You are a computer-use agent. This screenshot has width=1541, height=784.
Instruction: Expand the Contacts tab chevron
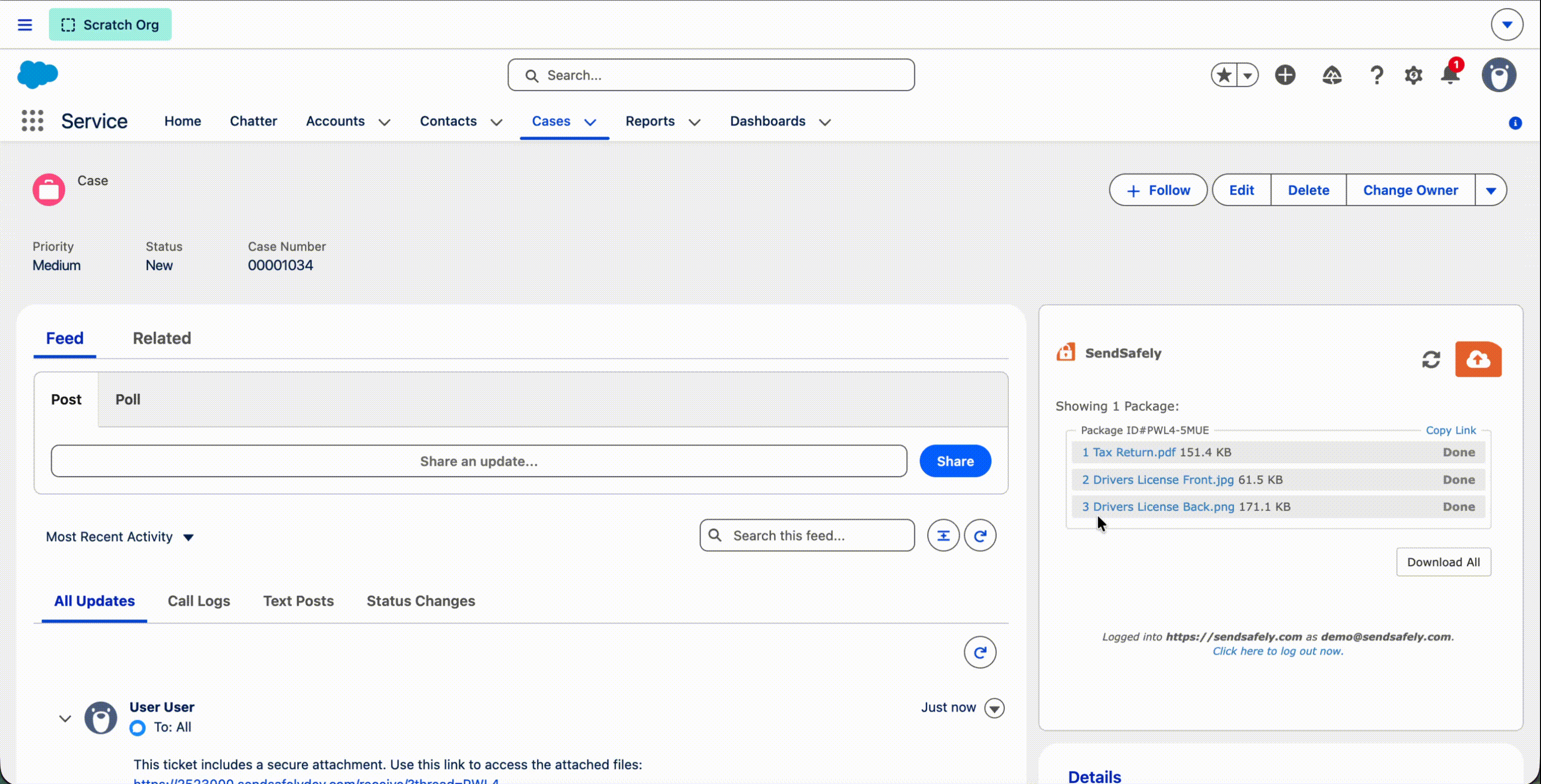[496, 122]
